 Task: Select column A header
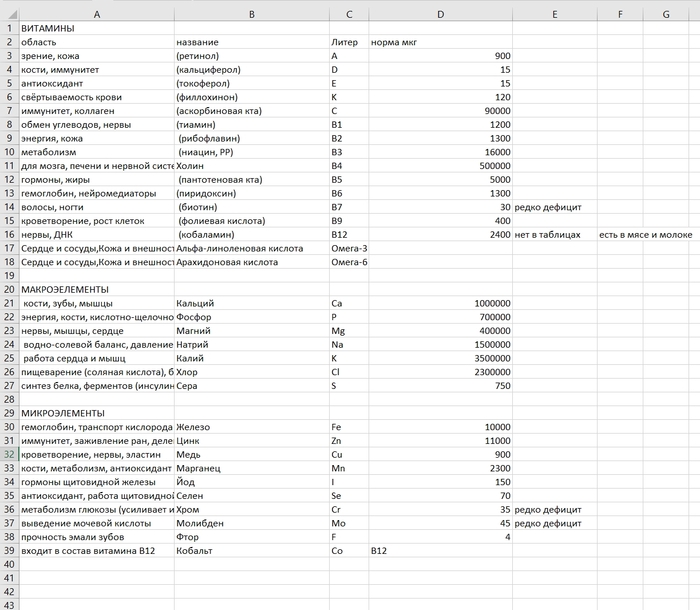(x=97, y=14)
